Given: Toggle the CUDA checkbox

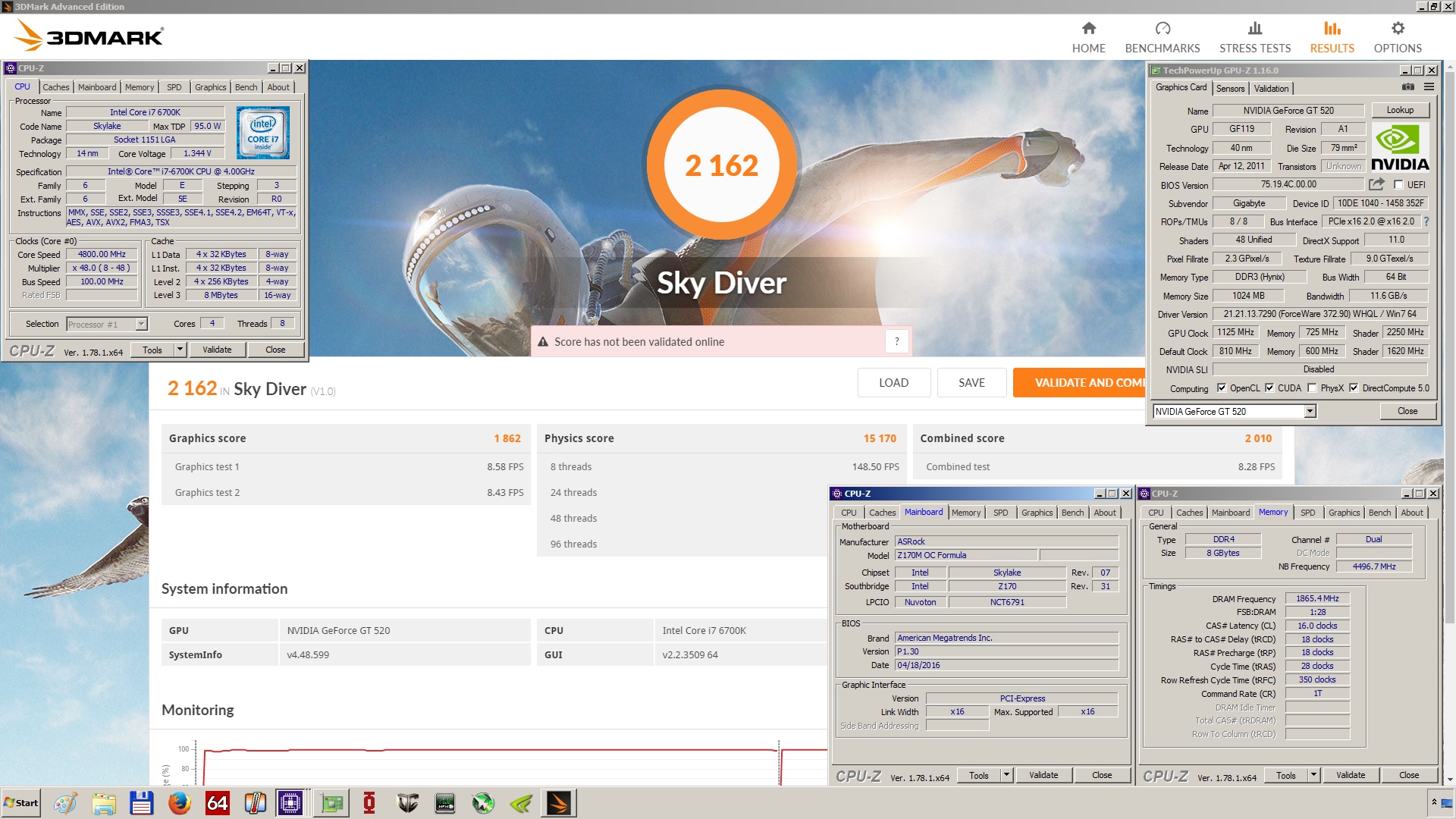Looking at the screenshot, I should click(x=1269, y=388).
